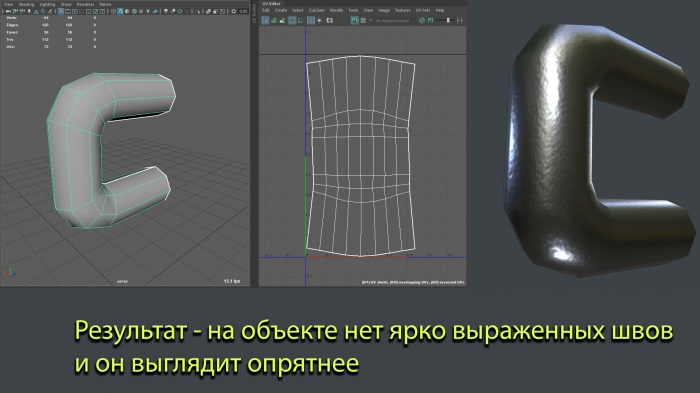Toggle the isolate select icon in UV toolbar
700x393 pixels.
(x=310, y=21)
